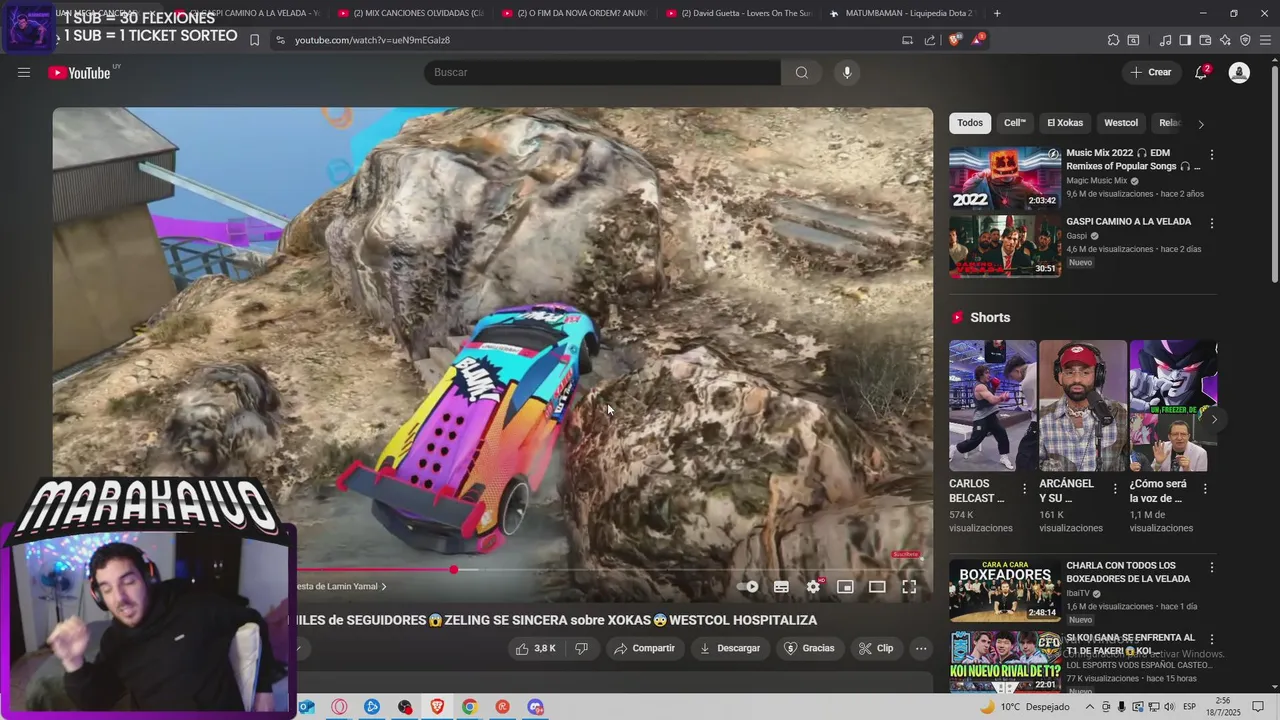Open Brave Rewards triangle icon

tap(977, 40)
